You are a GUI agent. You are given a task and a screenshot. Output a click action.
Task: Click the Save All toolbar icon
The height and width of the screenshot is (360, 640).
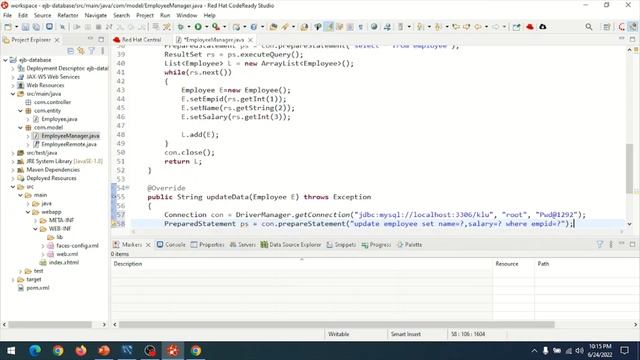tap(36, 27)
